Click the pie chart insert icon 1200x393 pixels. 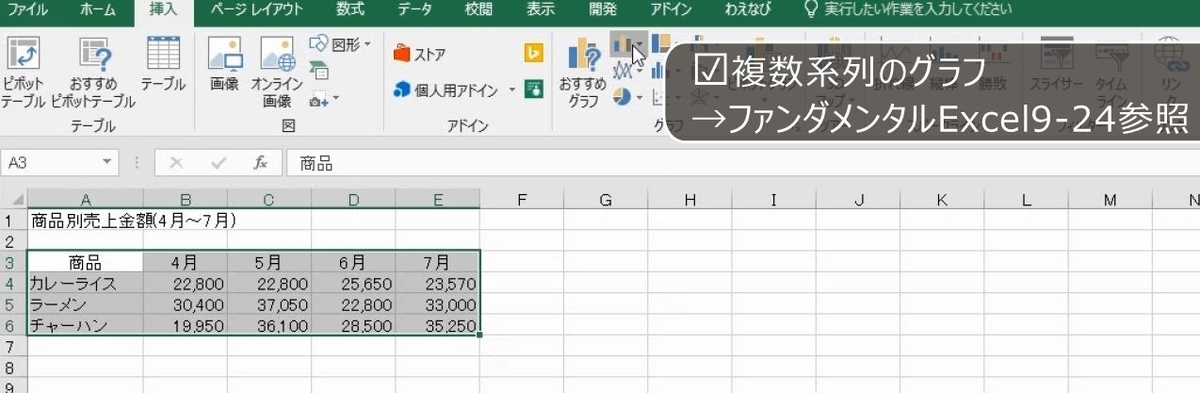point(622,97)
